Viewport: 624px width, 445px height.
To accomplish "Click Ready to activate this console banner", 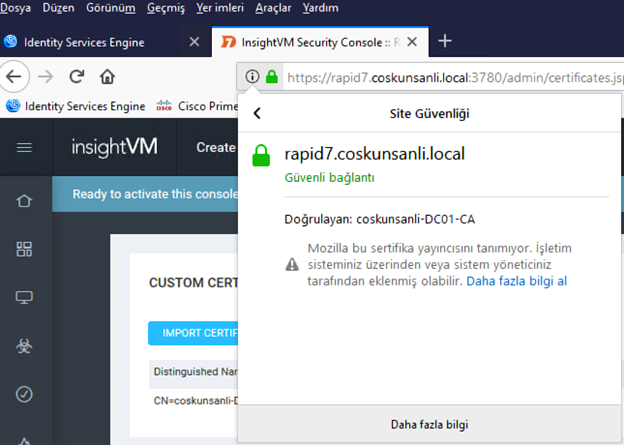I will [x=145, y=194].
